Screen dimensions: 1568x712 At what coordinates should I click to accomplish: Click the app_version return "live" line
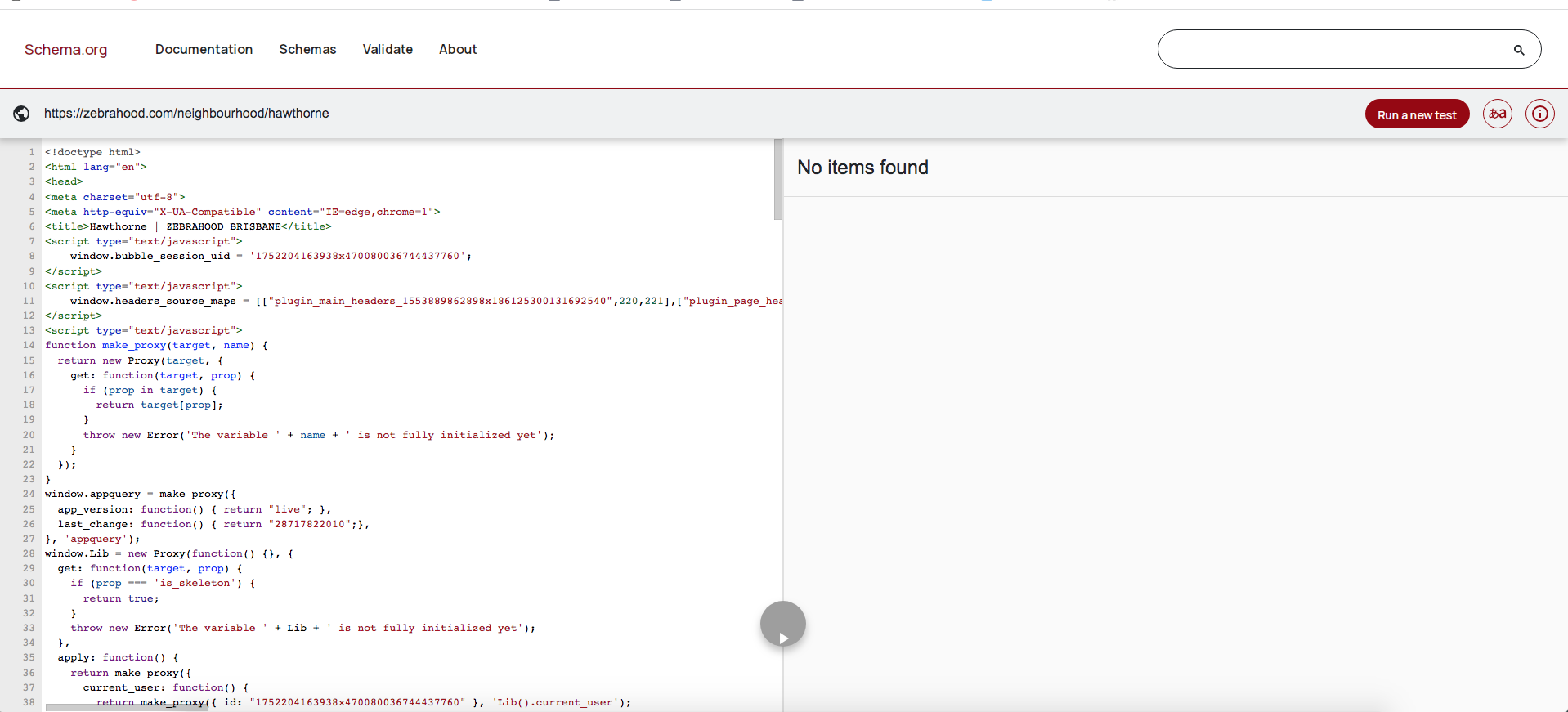(x=195, y=509)
